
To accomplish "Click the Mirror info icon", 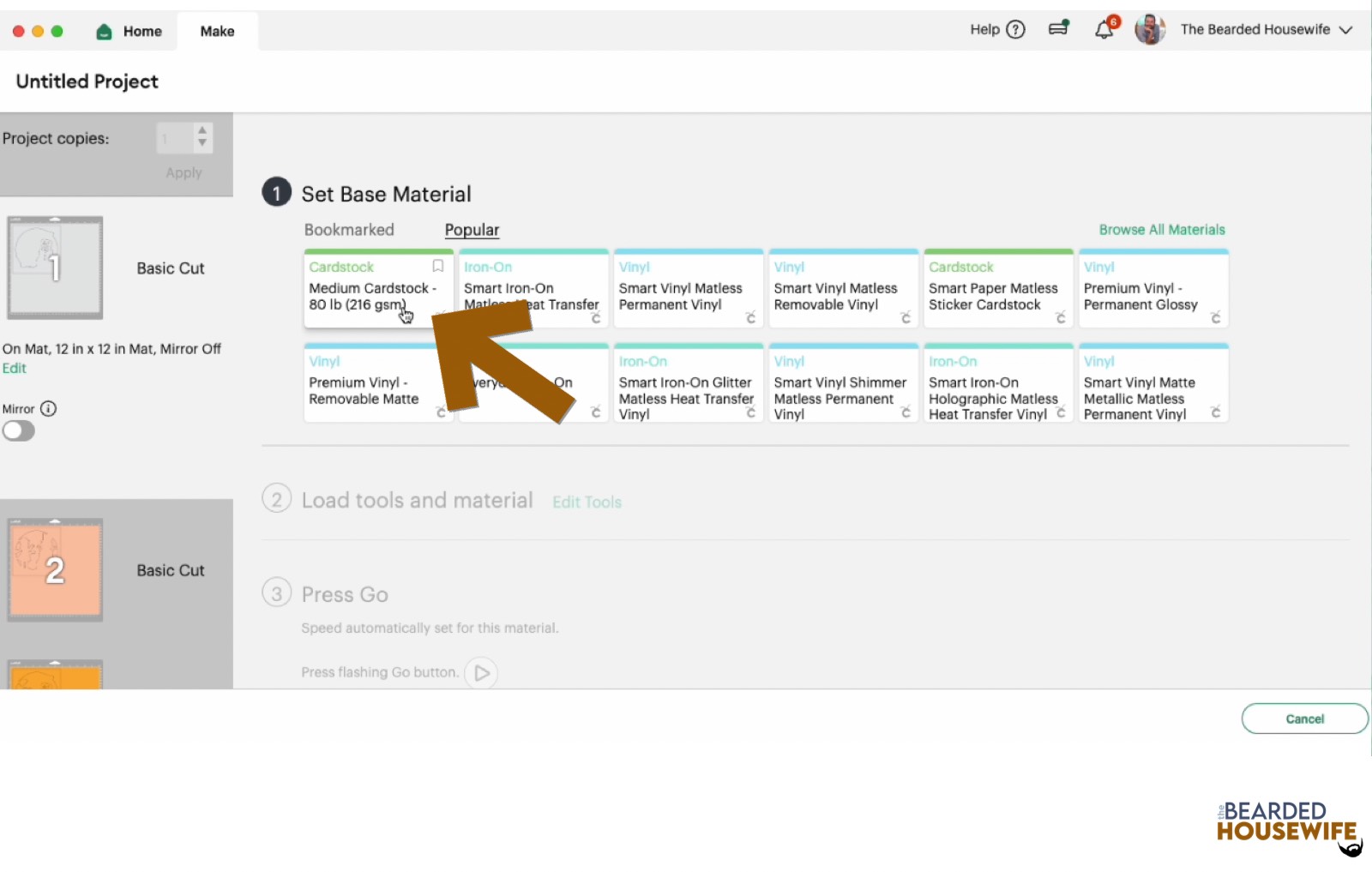I will pyautogui.click(x=49, y=409).
